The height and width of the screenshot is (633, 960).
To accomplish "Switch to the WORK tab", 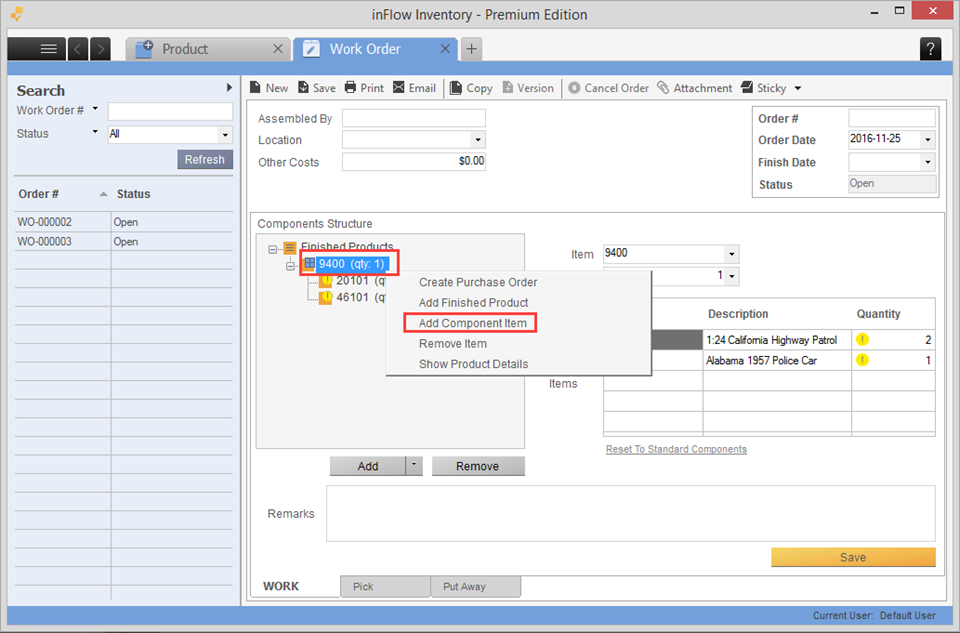I will [x=294, y=586].
